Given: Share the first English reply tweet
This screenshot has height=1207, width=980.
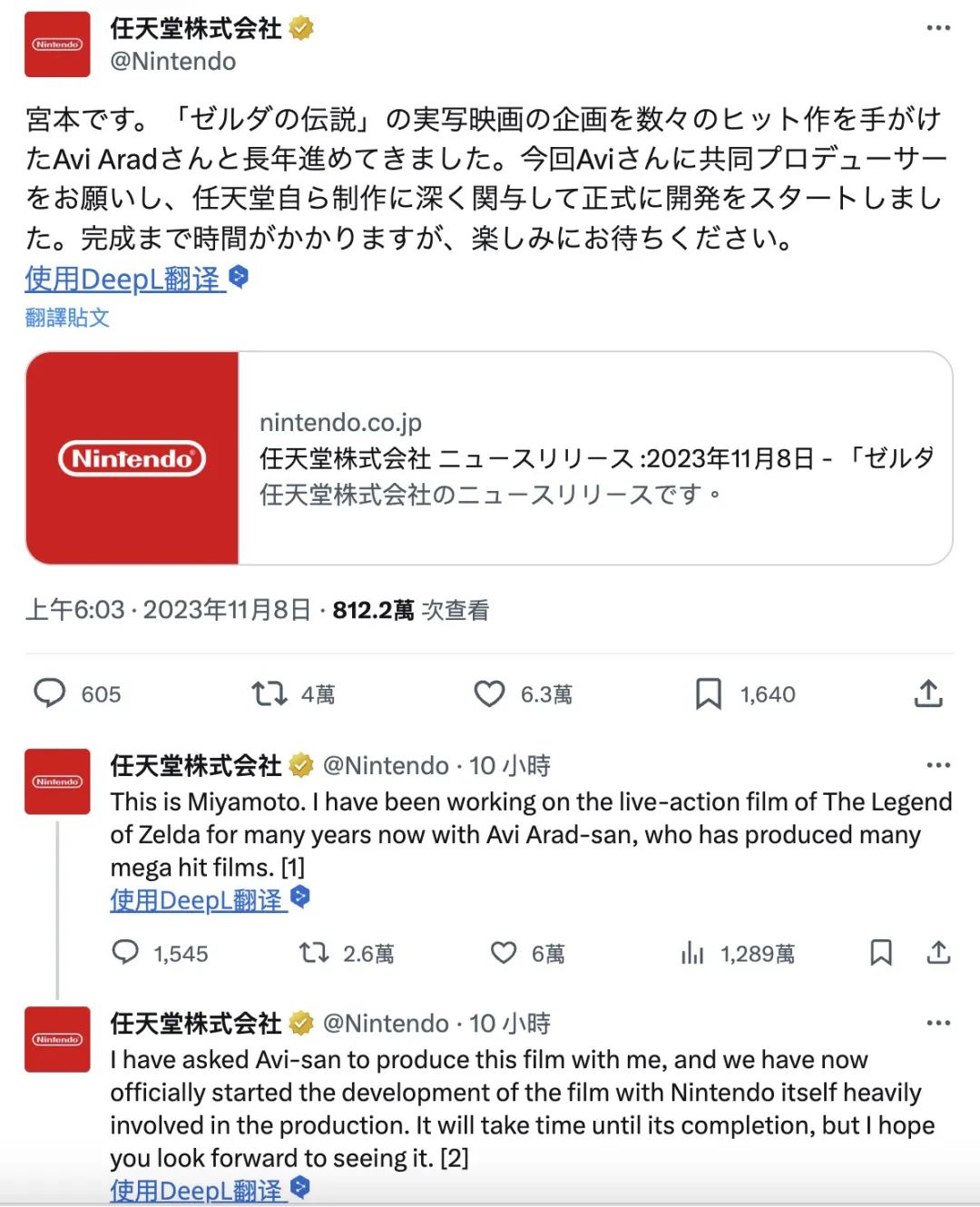Looking at the screenshot, I should tap(938, 952).
